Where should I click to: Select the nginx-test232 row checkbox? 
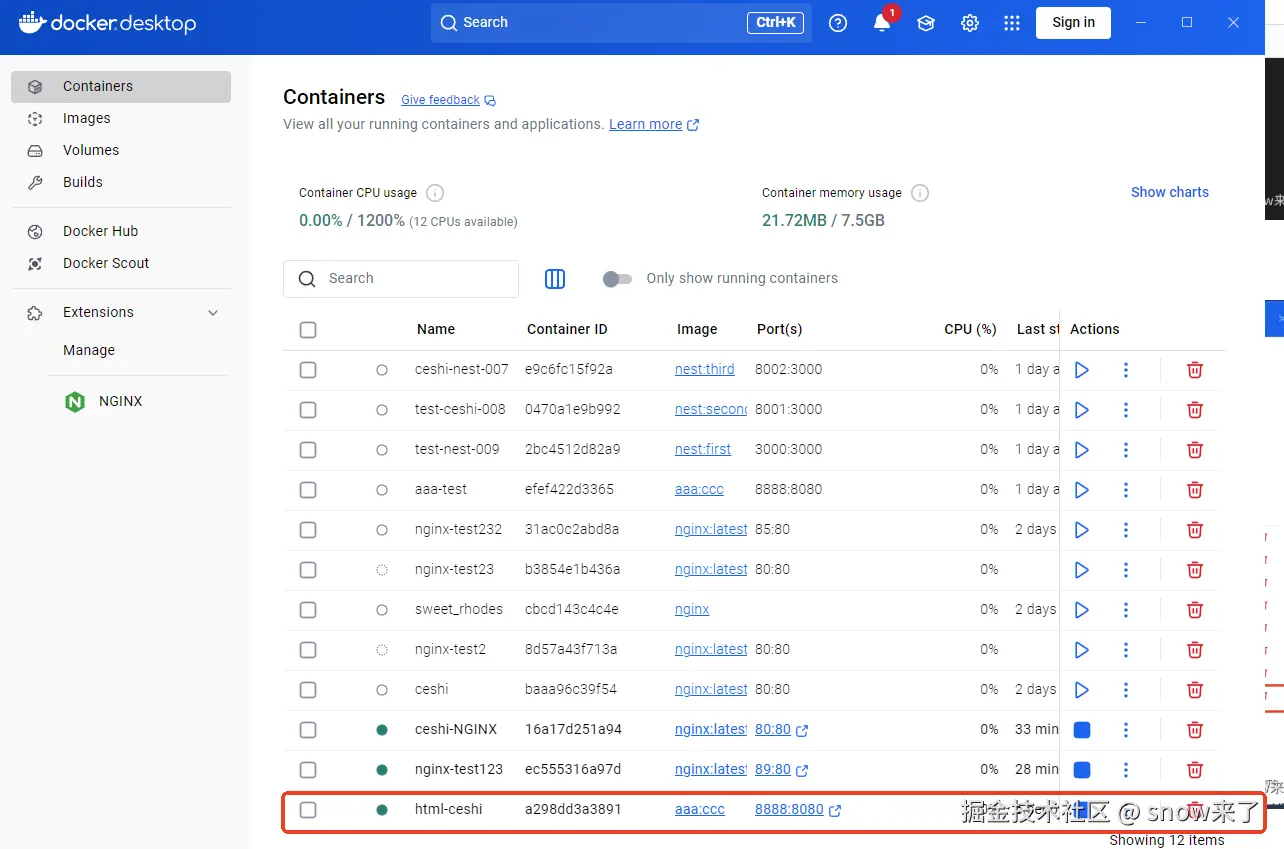(308, 530)
